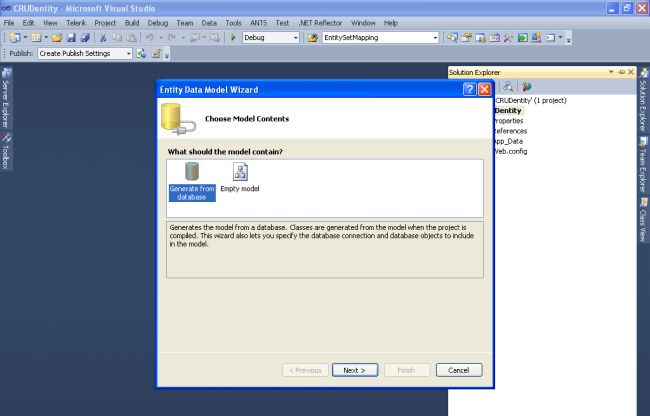Select the Empty model option
This screenshot has width=650, height=416.
[x=240, y=177]
